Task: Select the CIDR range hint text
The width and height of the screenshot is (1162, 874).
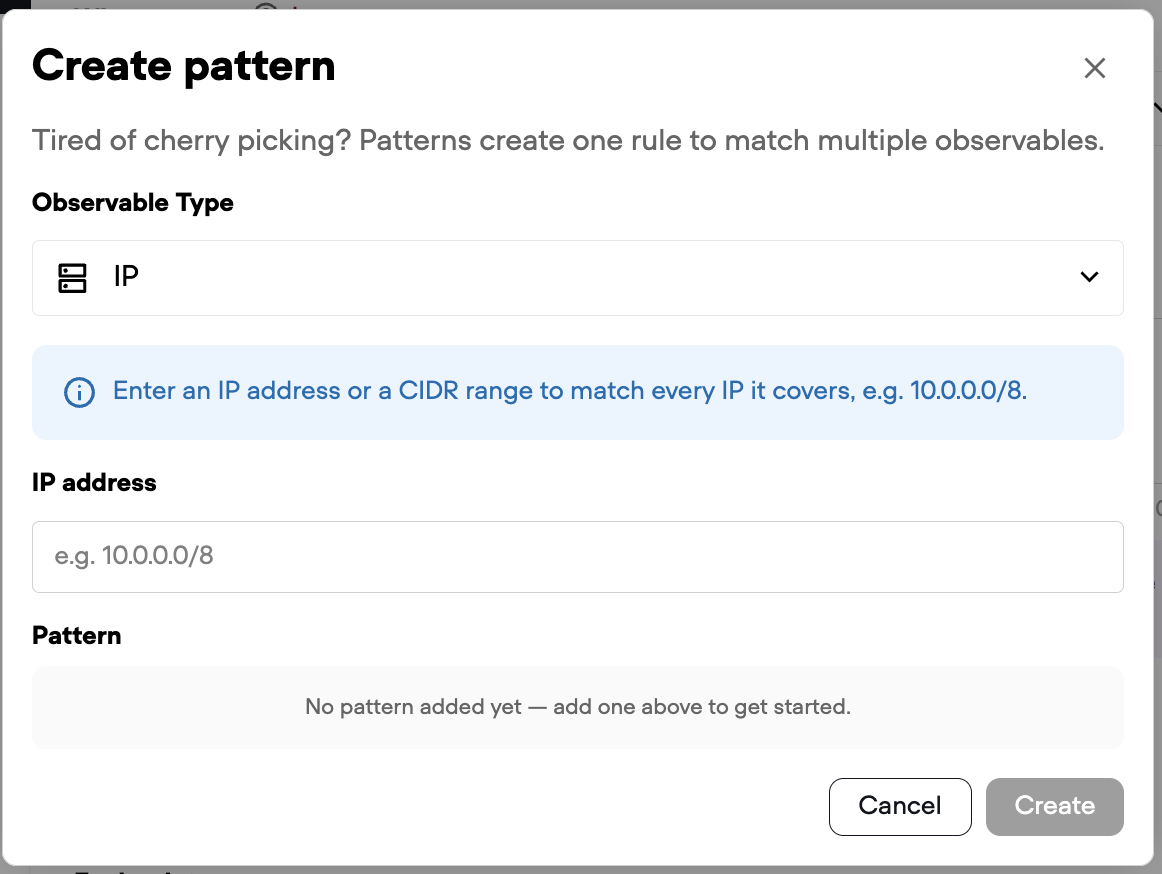Action: [x=570, y=391]
